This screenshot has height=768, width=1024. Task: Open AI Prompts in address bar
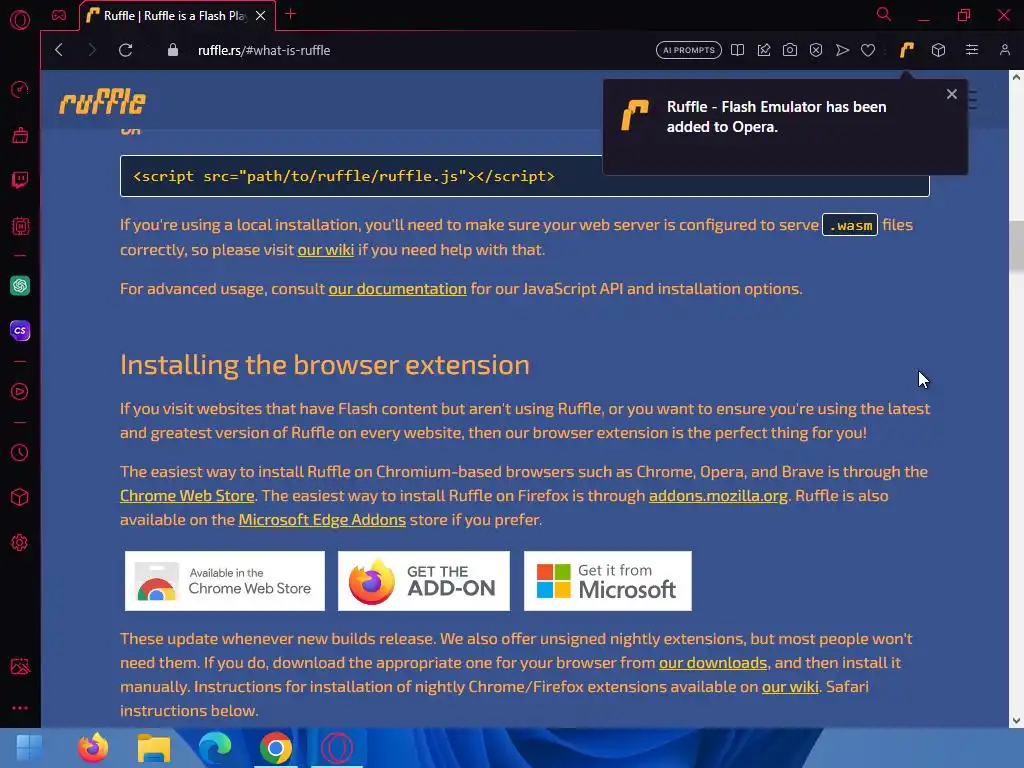pyautogui.click(x=688, y=50)
